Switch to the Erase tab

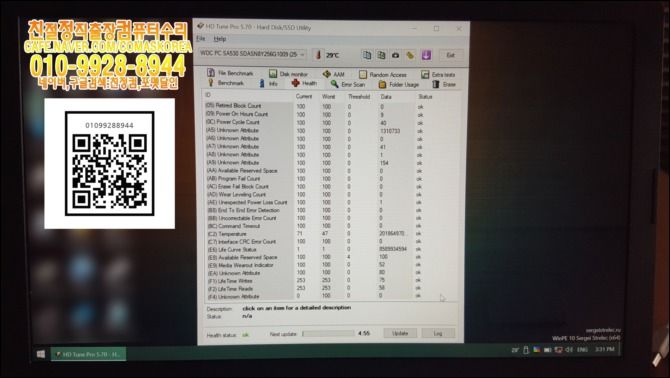[444, 85]
